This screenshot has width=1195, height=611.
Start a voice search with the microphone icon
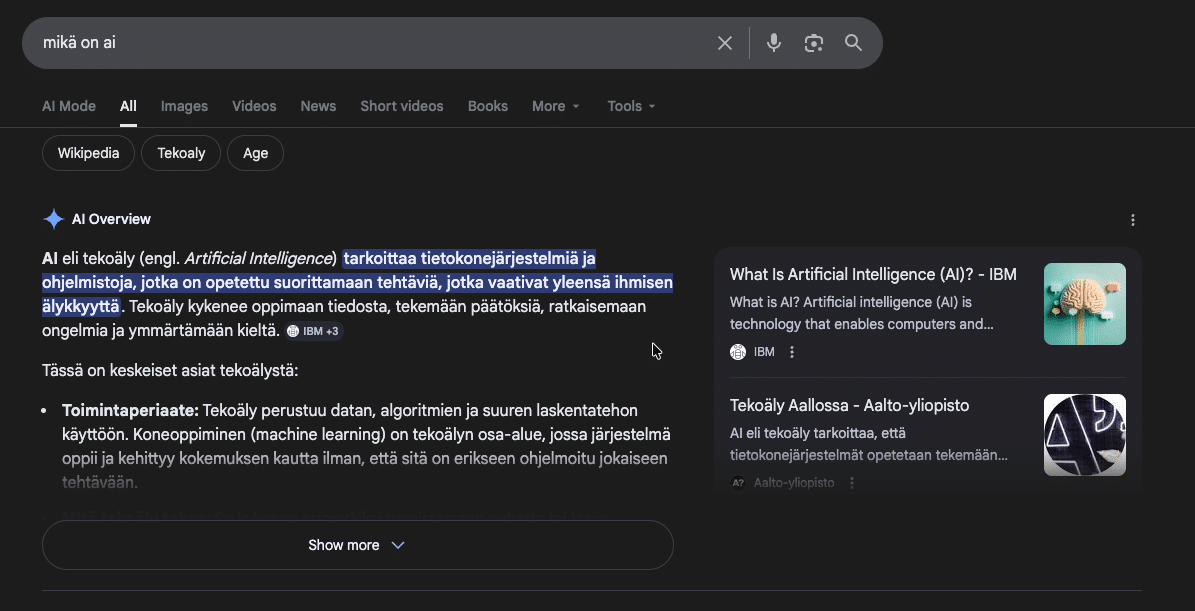[773, 42]
